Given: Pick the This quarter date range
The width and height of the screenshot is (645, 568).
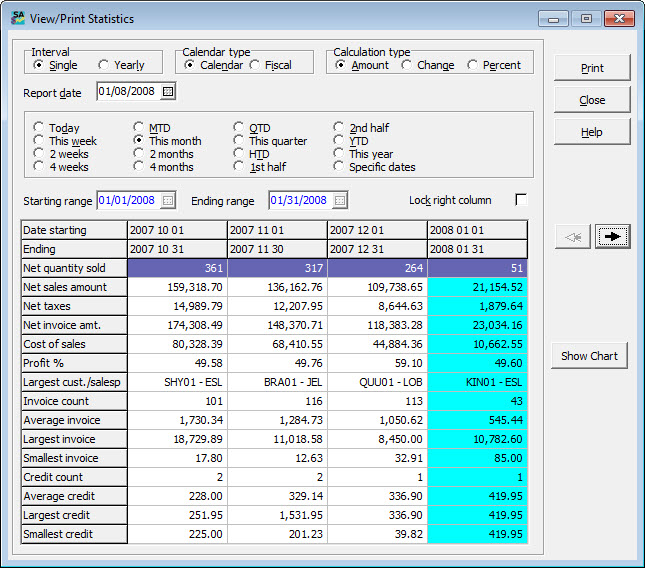Looking at the screenshot, I should tap(240, 141).
